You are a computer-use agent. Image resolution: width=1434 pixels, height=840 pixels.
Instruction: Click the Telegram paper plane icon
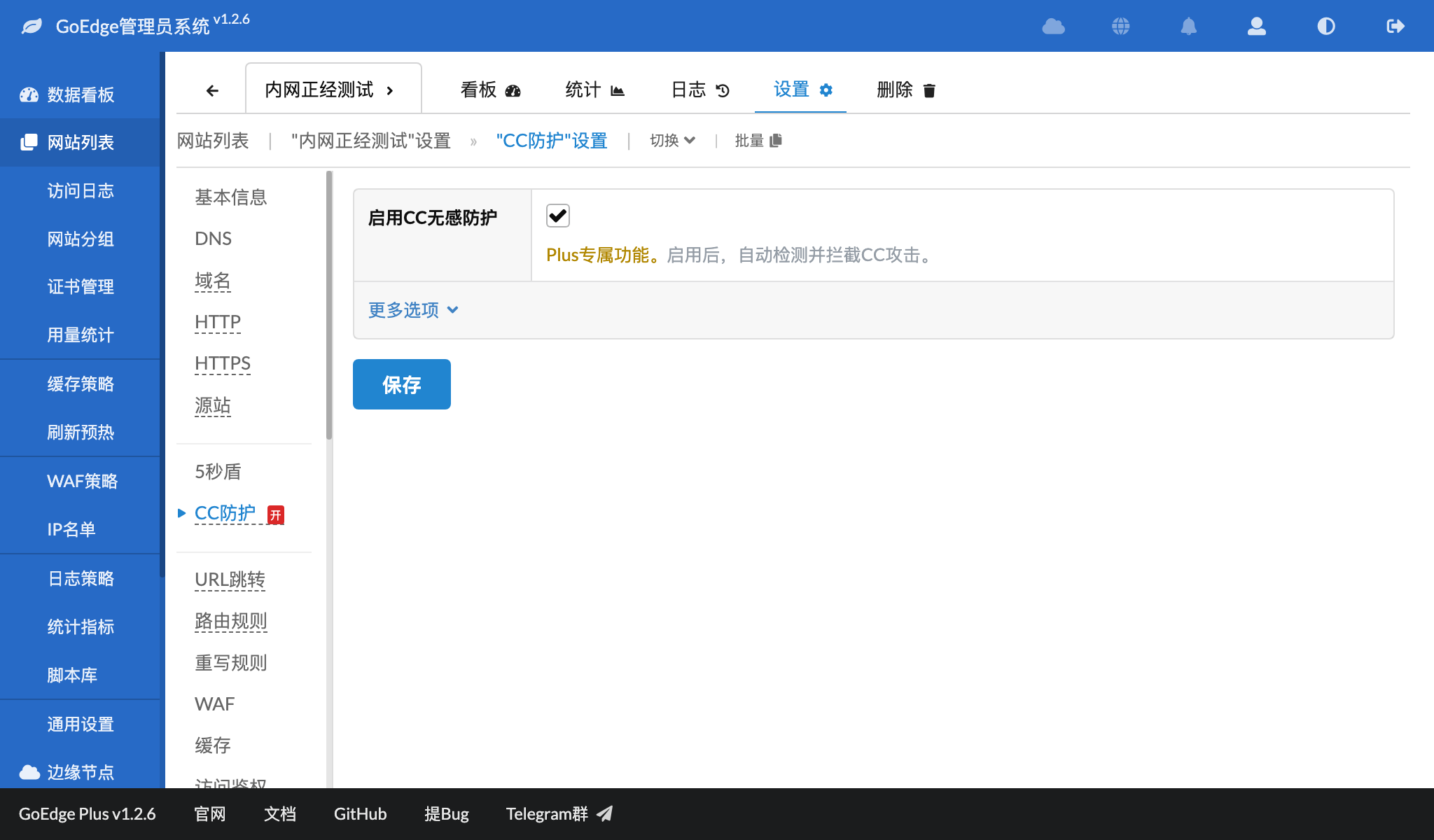click(x=605, y=813)
